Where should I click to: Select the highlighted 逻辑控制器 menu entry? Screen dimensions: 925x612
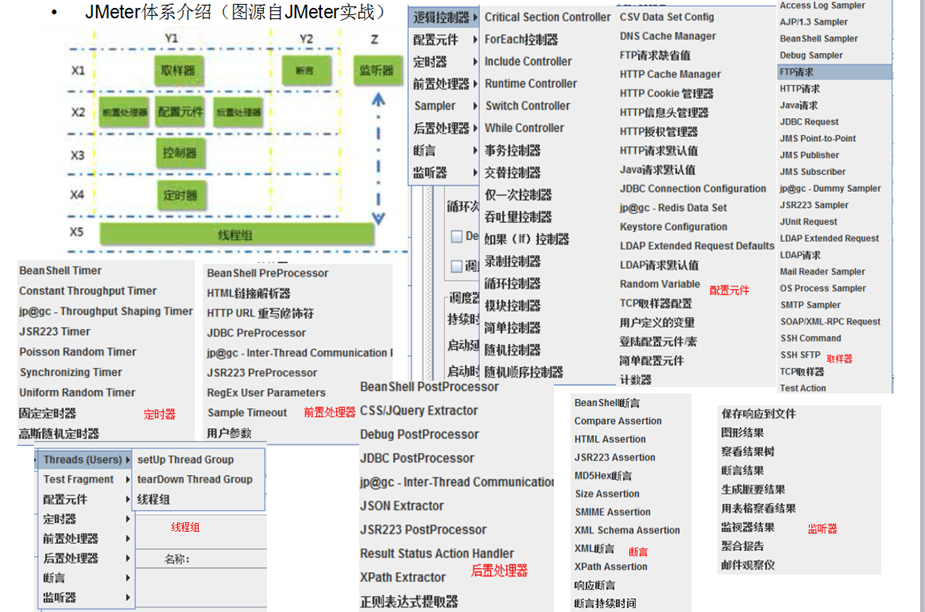[x=444, y=18]
